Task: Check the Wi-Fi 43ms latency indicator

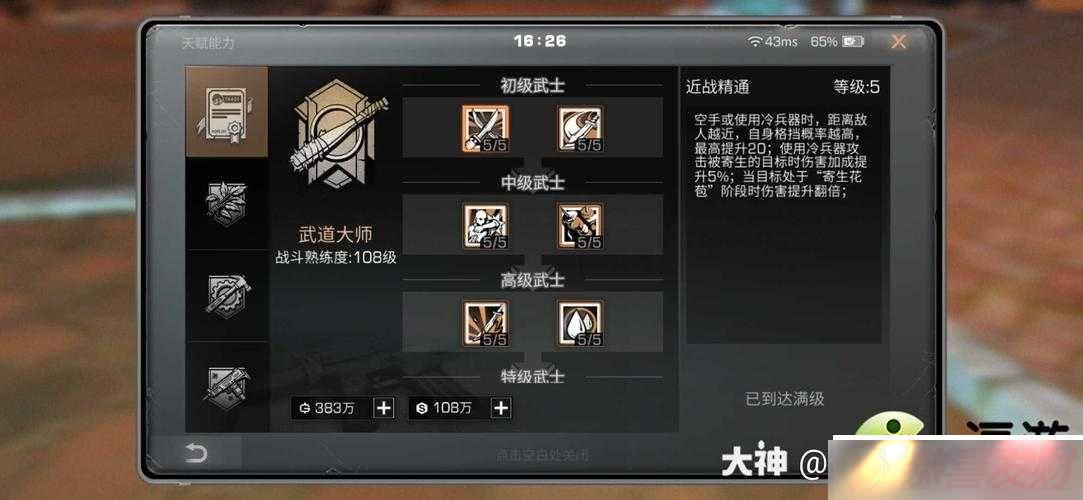Action: click(x=772, y=41)
